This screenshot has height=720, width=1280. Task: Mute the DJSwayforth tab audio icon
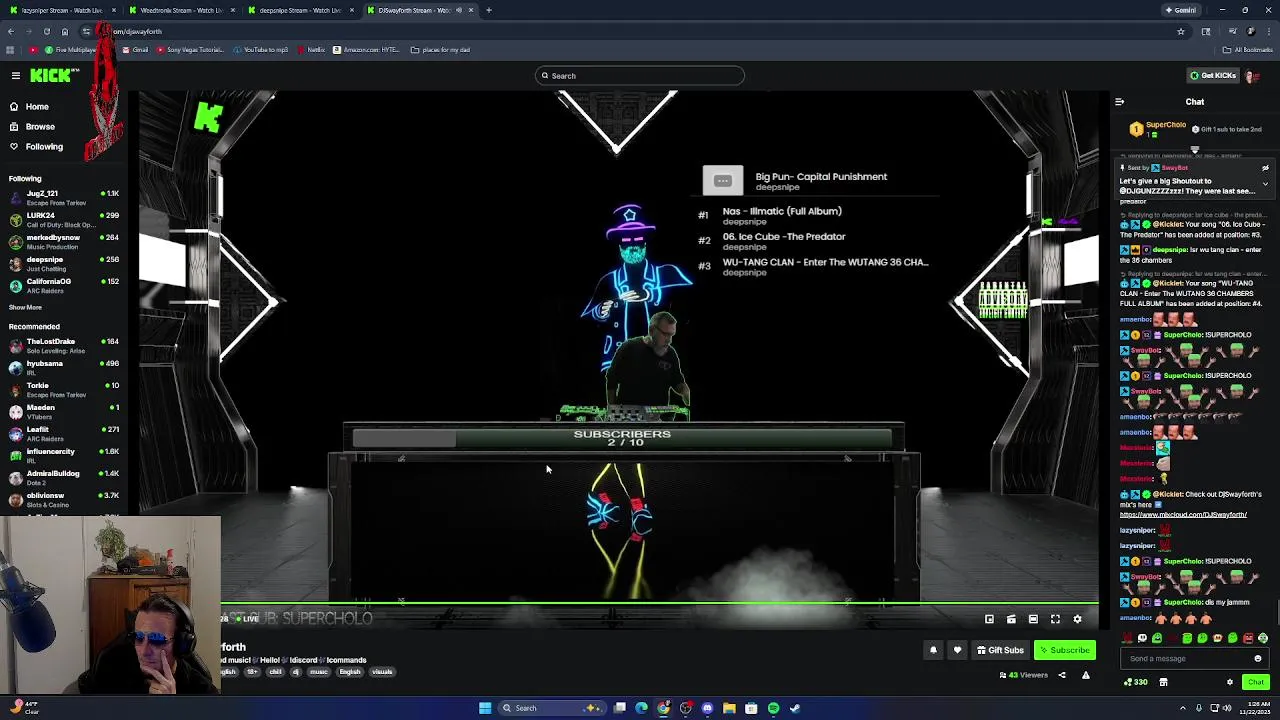click(x=457, y=10)
